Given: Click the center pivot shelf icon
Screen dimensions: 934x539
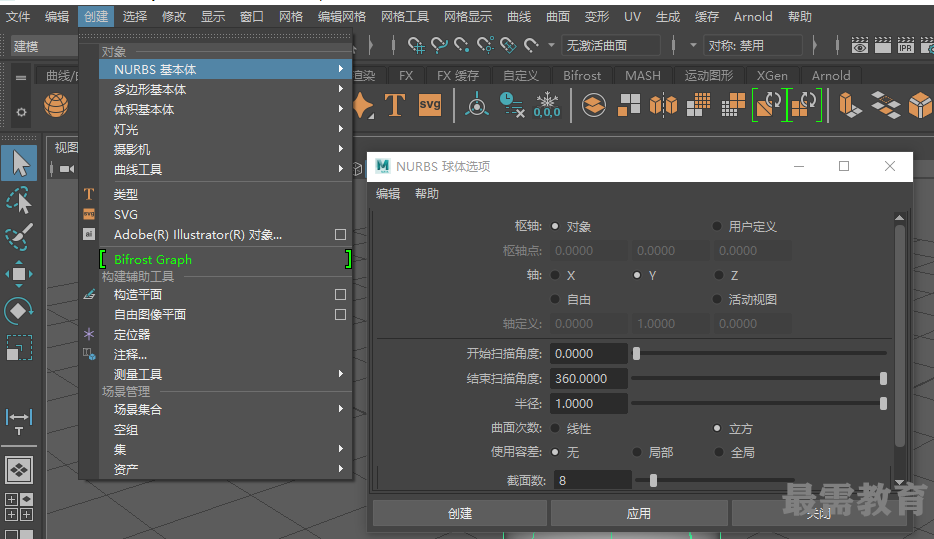Looking at the screenshot, I should click(x=477, y=105).
